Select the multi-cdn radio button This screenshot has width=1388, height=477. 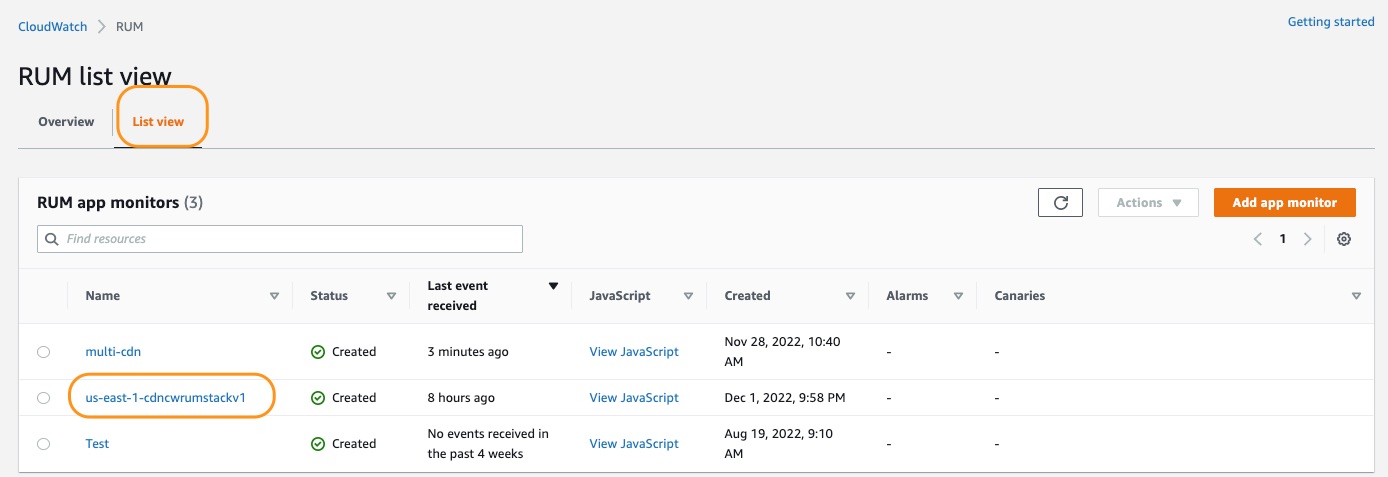pyautogui.click(x=43, y=352)
